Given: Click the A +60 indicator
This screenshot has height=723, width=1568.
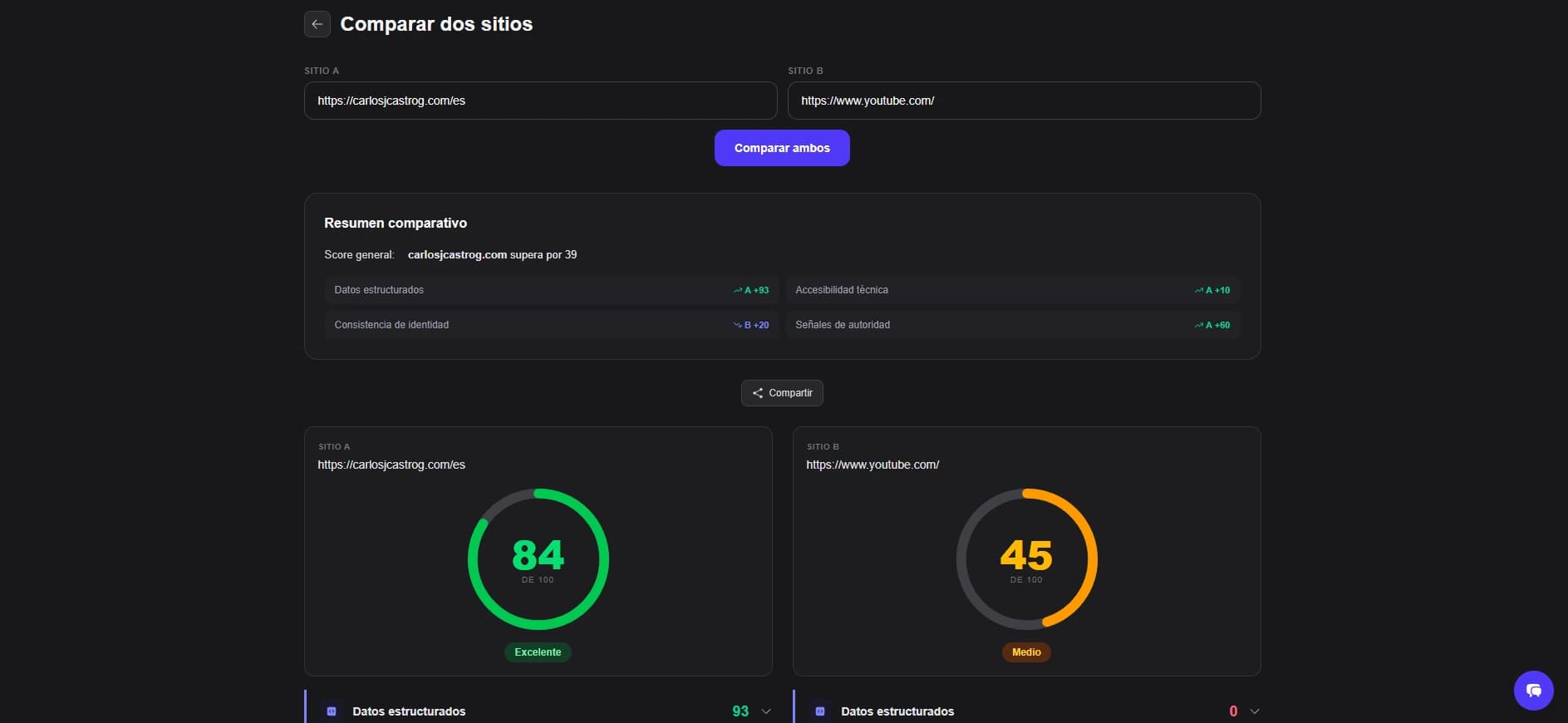Looking at the screenshot, I should coord(1212,325).
